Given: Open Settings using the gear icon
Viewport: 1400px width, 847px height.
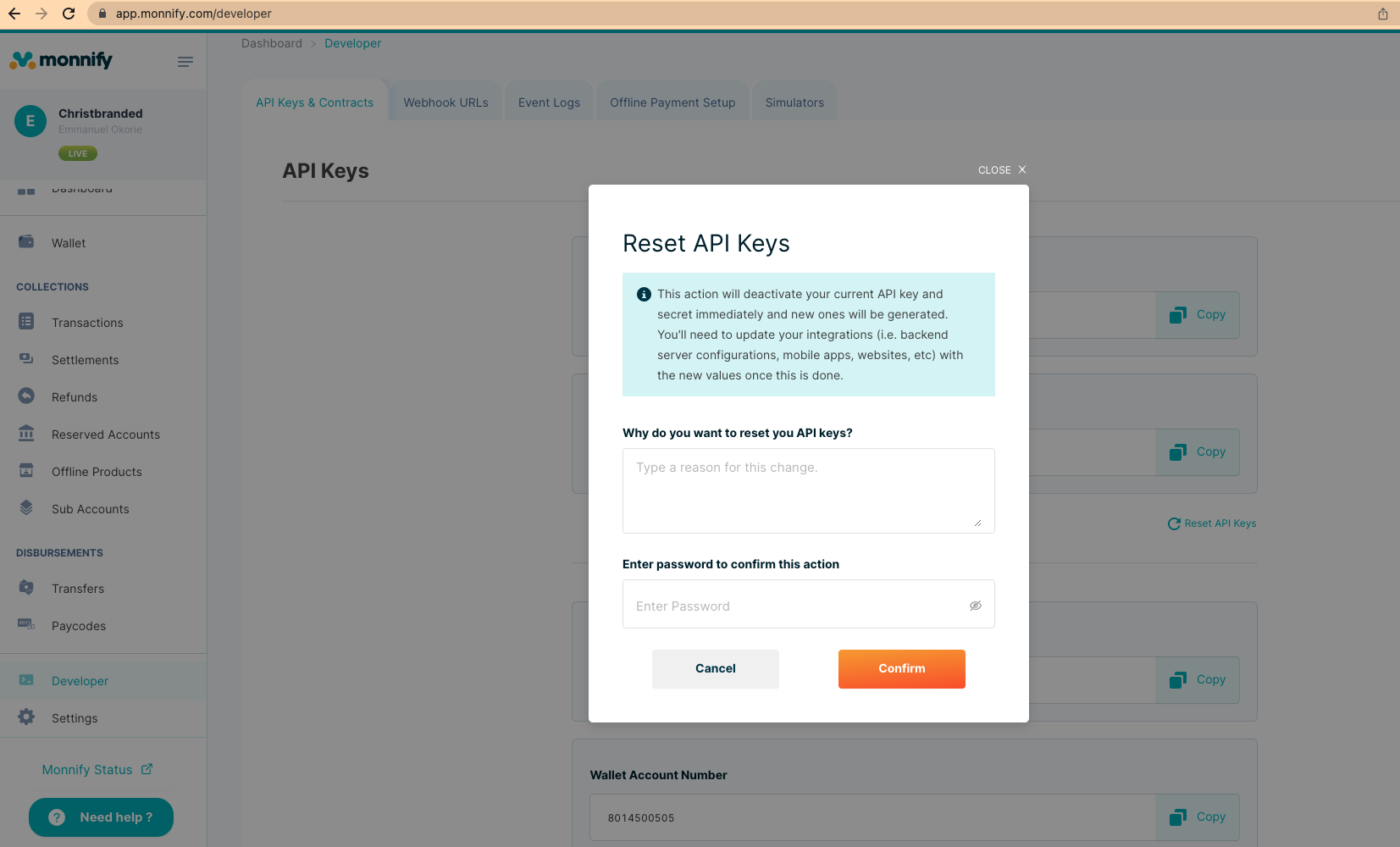Looking at the screenshot, I should click(26, 717).
